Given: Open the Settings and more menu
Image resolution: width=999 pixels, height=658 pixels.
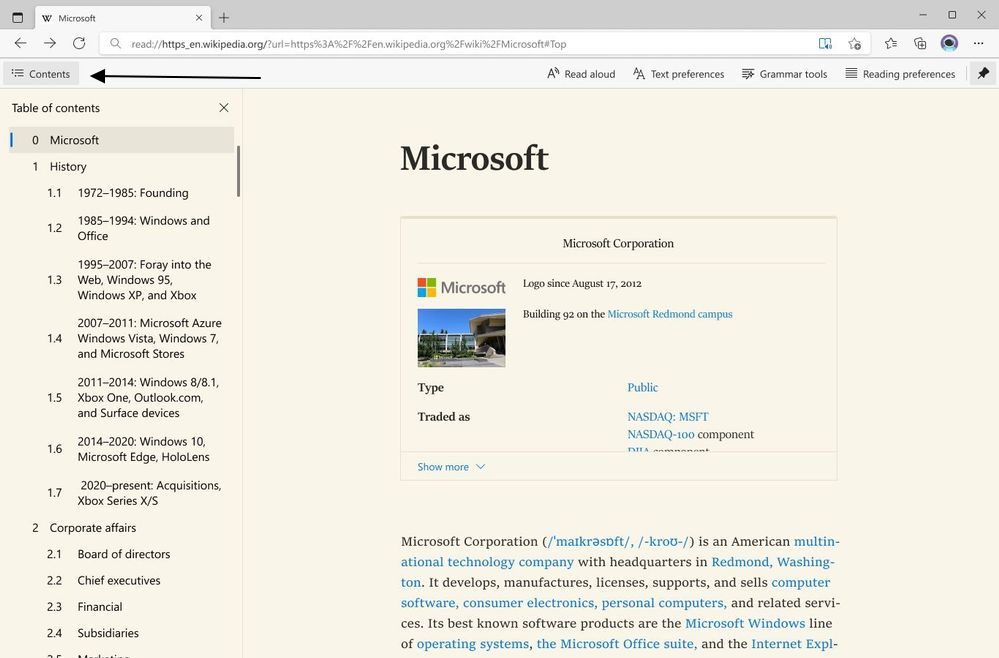Looking at the screenshot, I should point(979,43).
